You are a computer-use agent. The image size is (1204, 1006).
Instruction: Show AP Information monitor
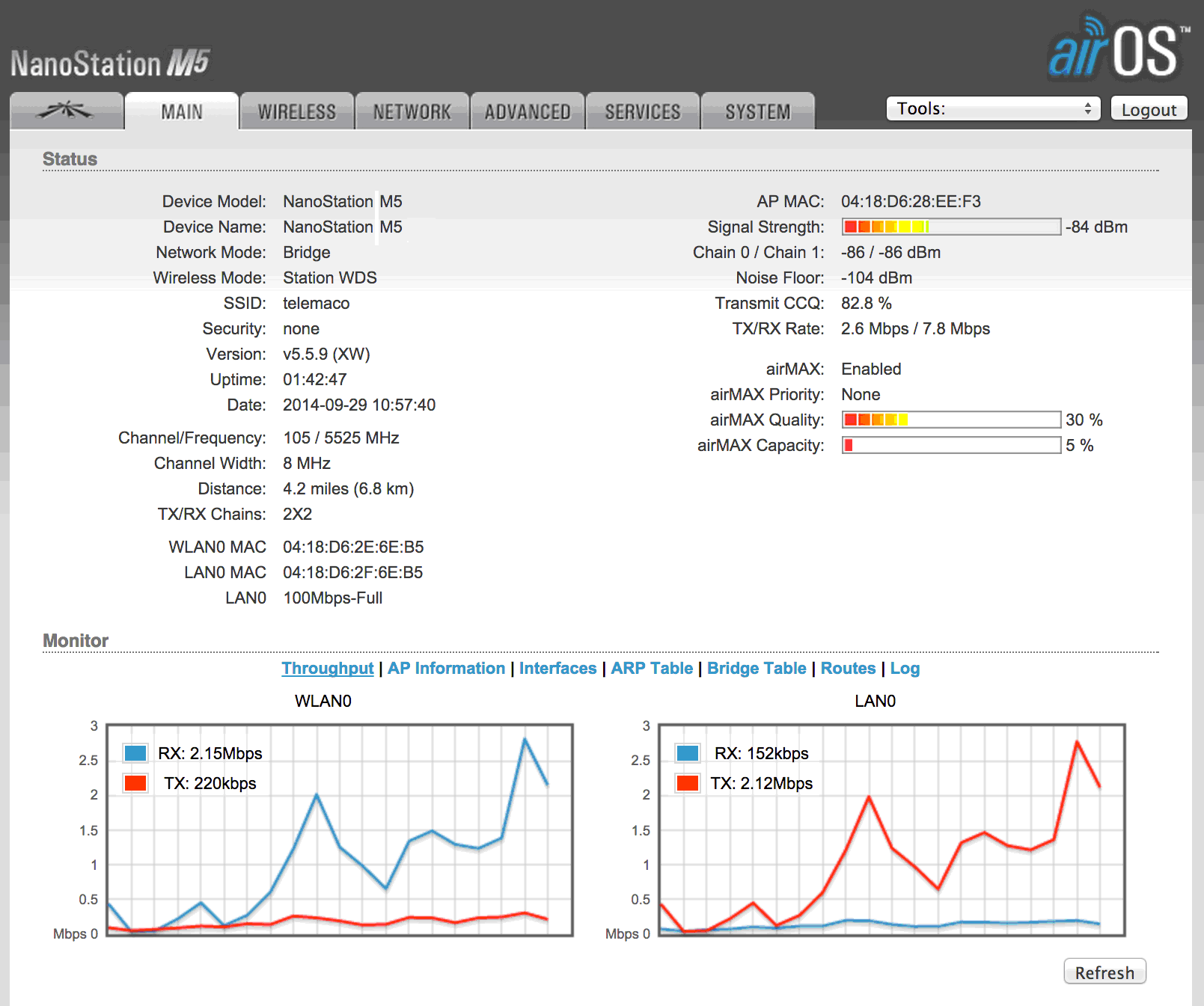446,668
